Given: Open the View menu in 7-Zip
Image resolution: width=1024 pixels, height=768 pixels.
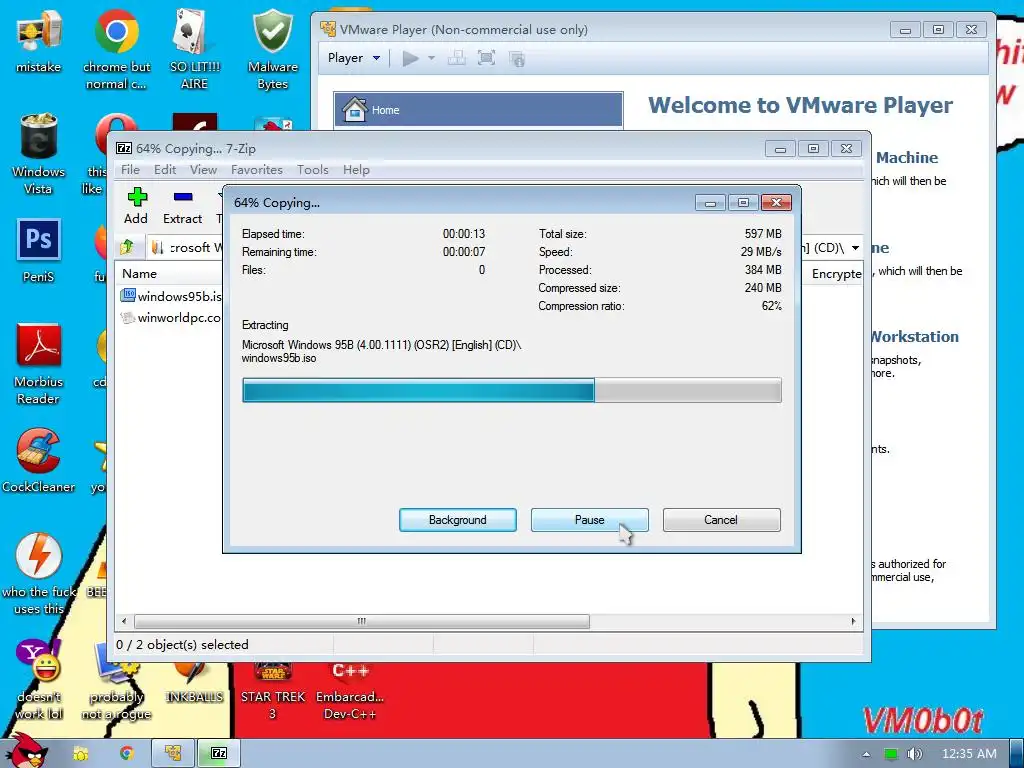Looking at the screenshot, I should click(x=203, y=170).
